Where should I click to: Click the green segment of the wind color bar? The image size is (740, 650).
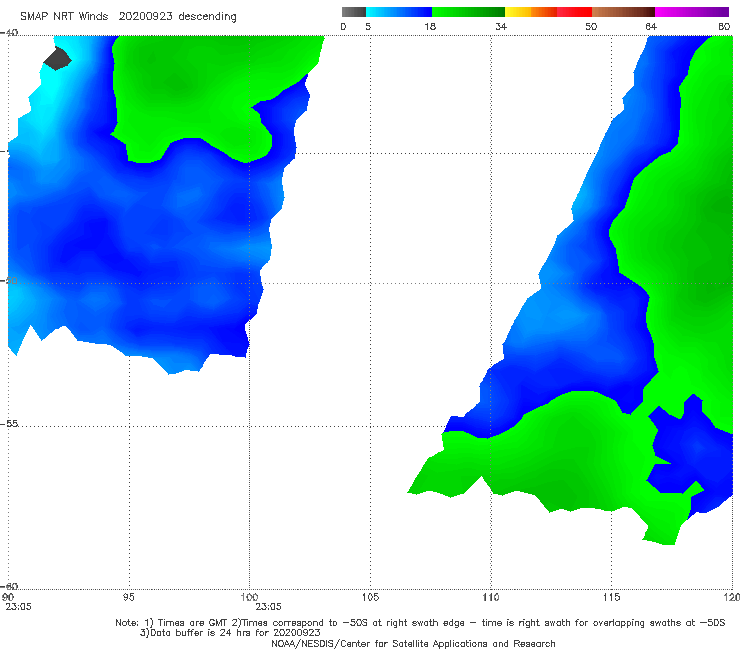click(468, 12)
